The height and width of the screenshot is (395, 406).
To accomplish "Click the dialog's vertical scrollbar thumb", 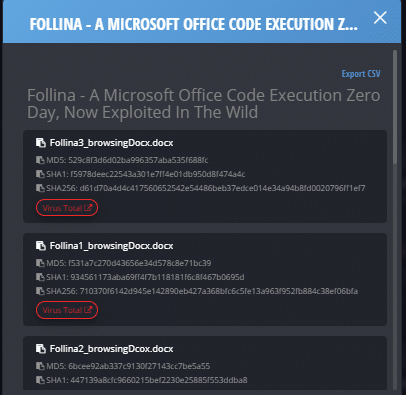I will [395, 107].
